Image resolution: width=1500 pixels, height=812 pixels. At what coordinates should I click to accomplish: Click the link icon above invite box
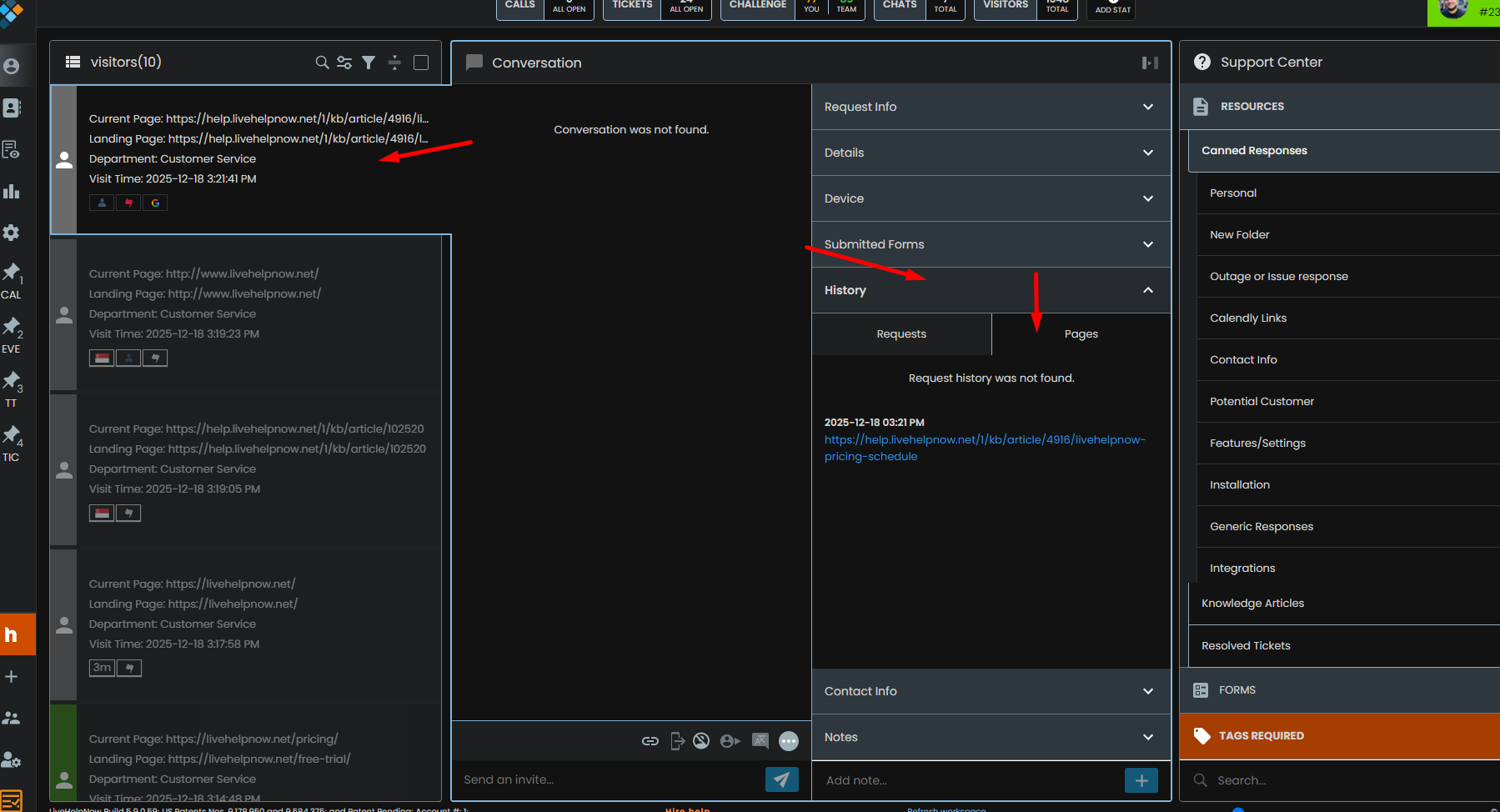pos(650,740)
